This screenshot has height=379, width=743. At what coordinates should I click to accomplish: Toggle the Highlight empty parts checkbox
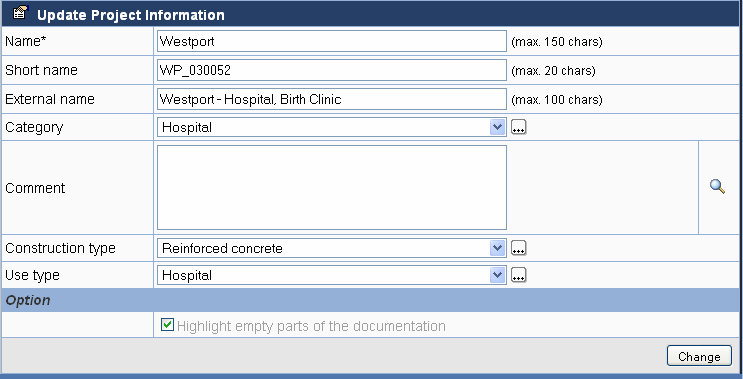click(x=167, y=325)
